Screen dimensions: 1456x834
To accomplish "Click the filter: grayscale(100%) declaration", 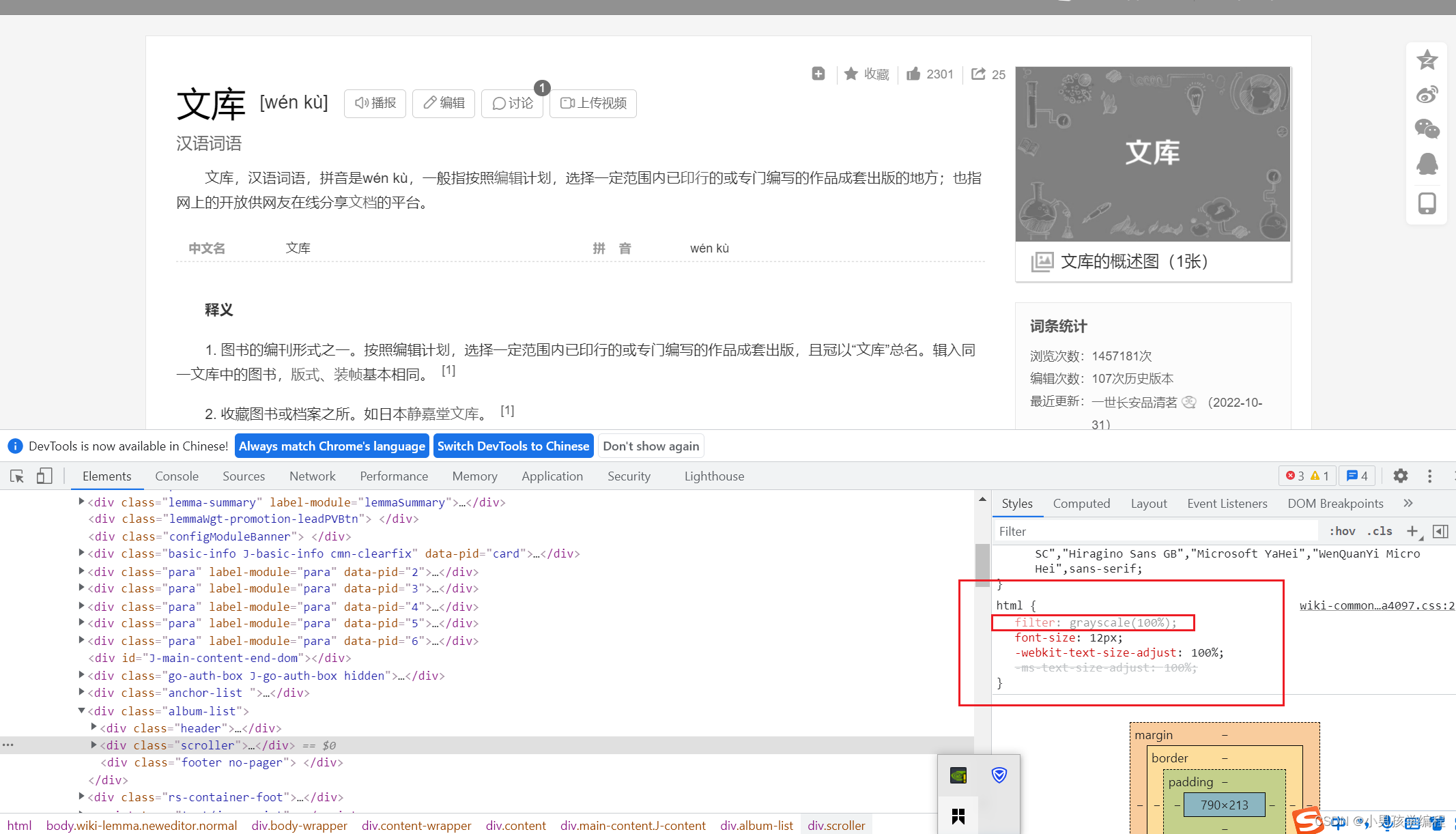I will coord(1096,622).
